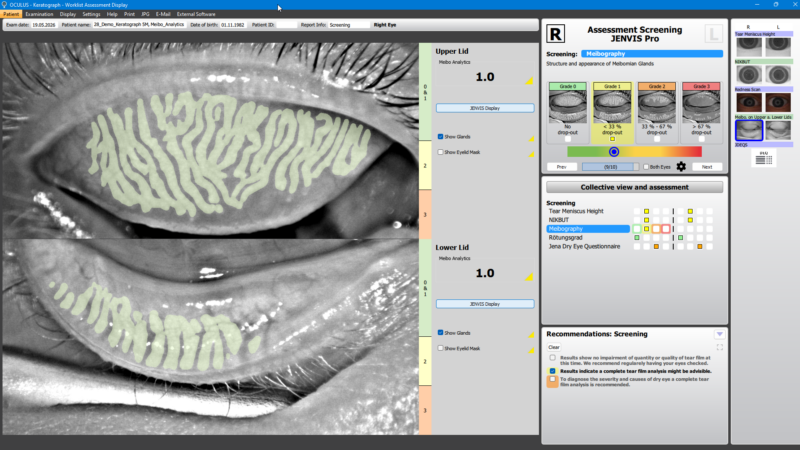
Task: Open the JDEQS questionnaire grid icon
Action: [764, 158]
